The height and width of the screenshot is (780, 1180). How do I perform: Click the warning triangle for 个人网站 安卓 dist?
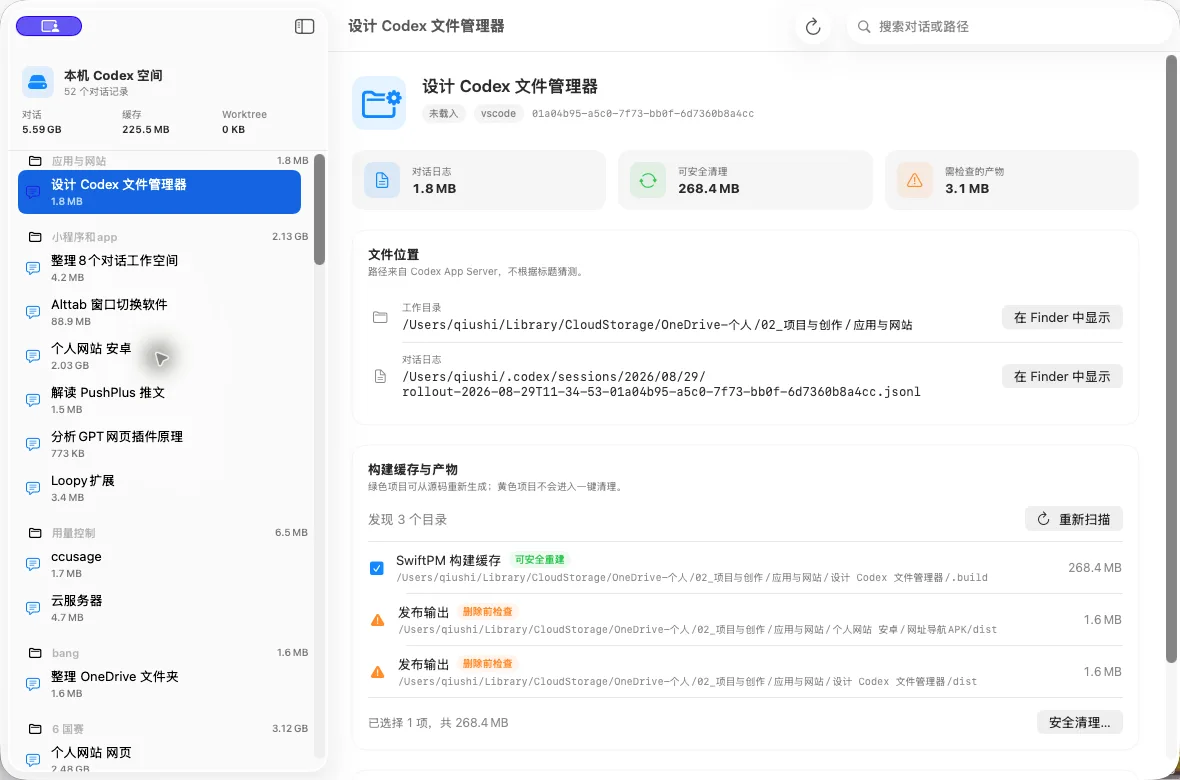(x=378, y=620)
